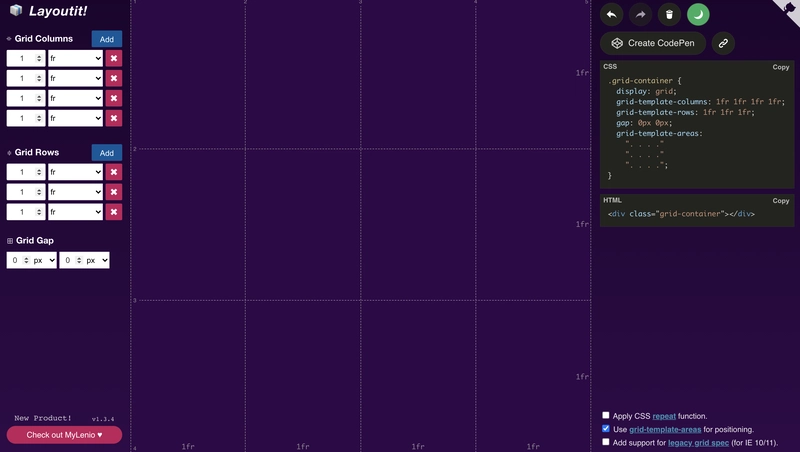Open unit dropdown for second column
The width and height of the screenshot is (800, 452).
pyautogui.click(x=76, y=78)
